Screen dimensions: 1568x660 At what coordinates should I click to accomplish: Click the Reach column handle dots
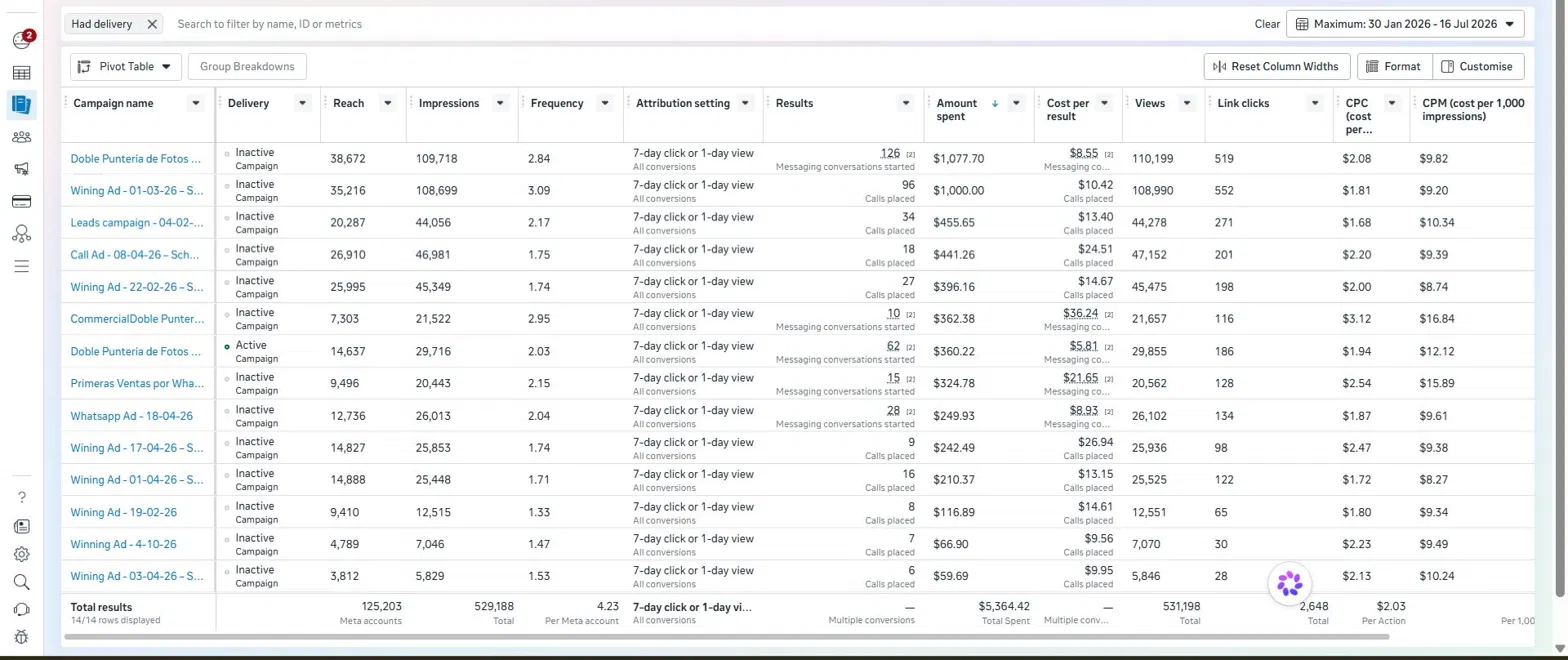[x=326, y=103]
